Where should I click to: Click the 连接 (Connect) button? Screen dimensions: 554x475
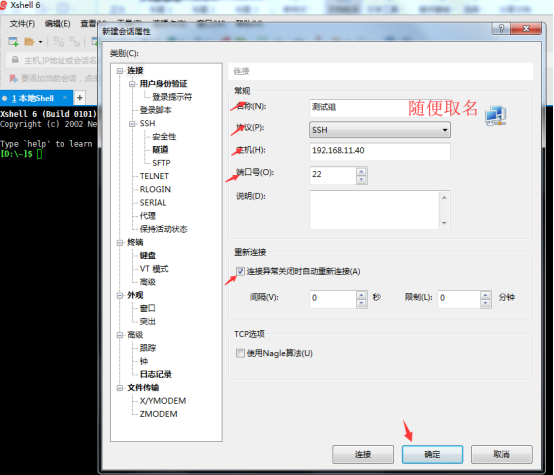tap(363, 454)
